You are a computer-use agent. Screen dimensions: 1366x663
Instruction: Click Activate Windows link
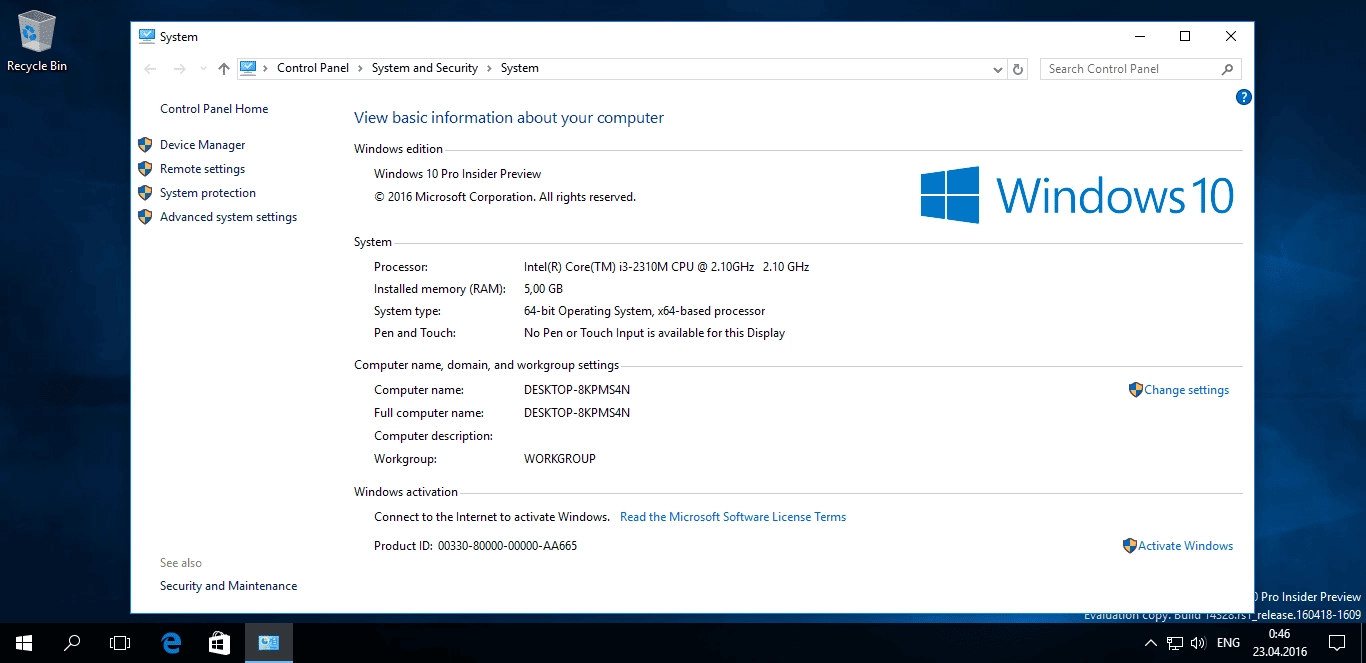[1185, 546]
